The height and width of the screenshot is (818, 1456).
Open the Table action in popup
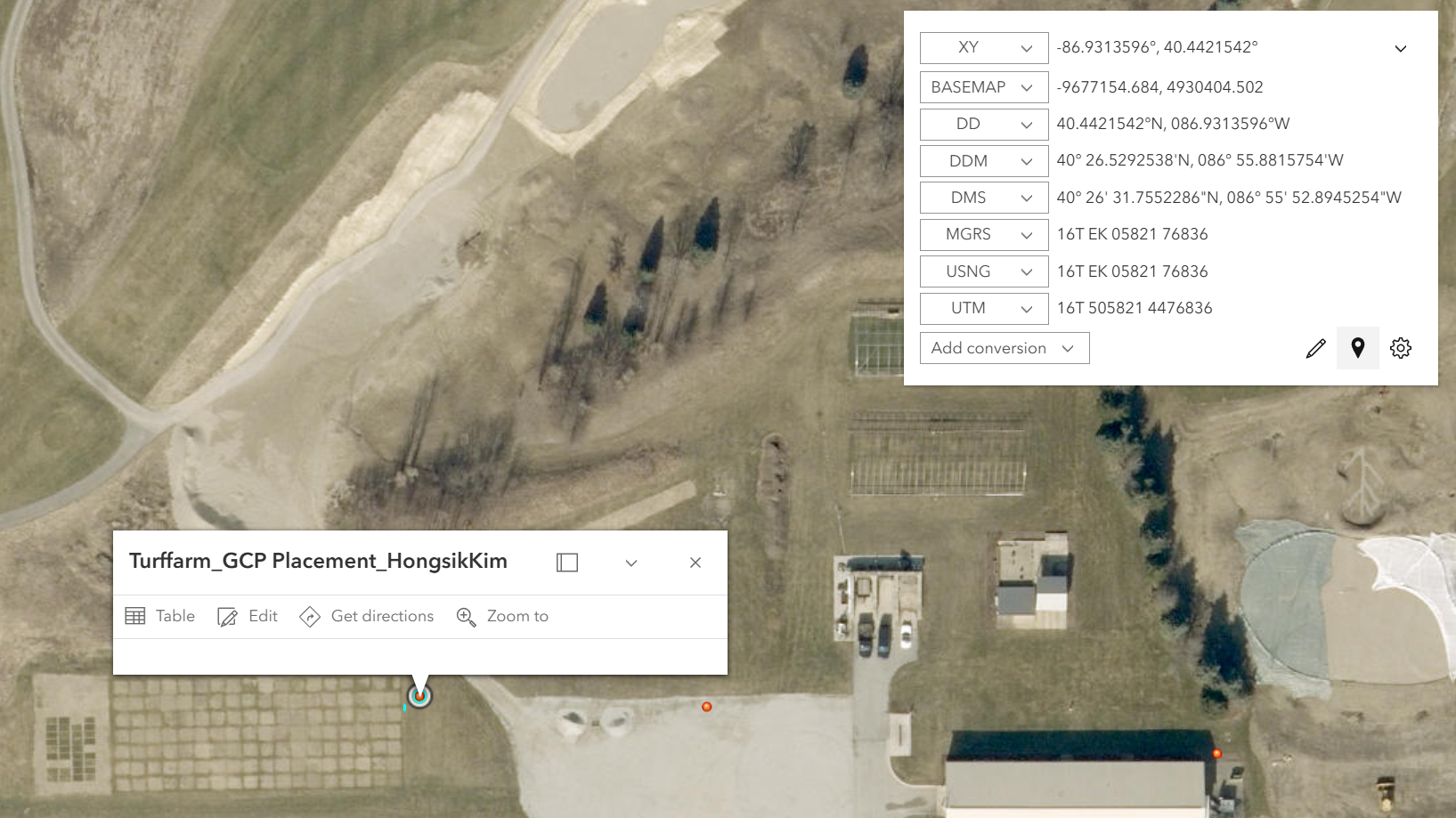160,616
